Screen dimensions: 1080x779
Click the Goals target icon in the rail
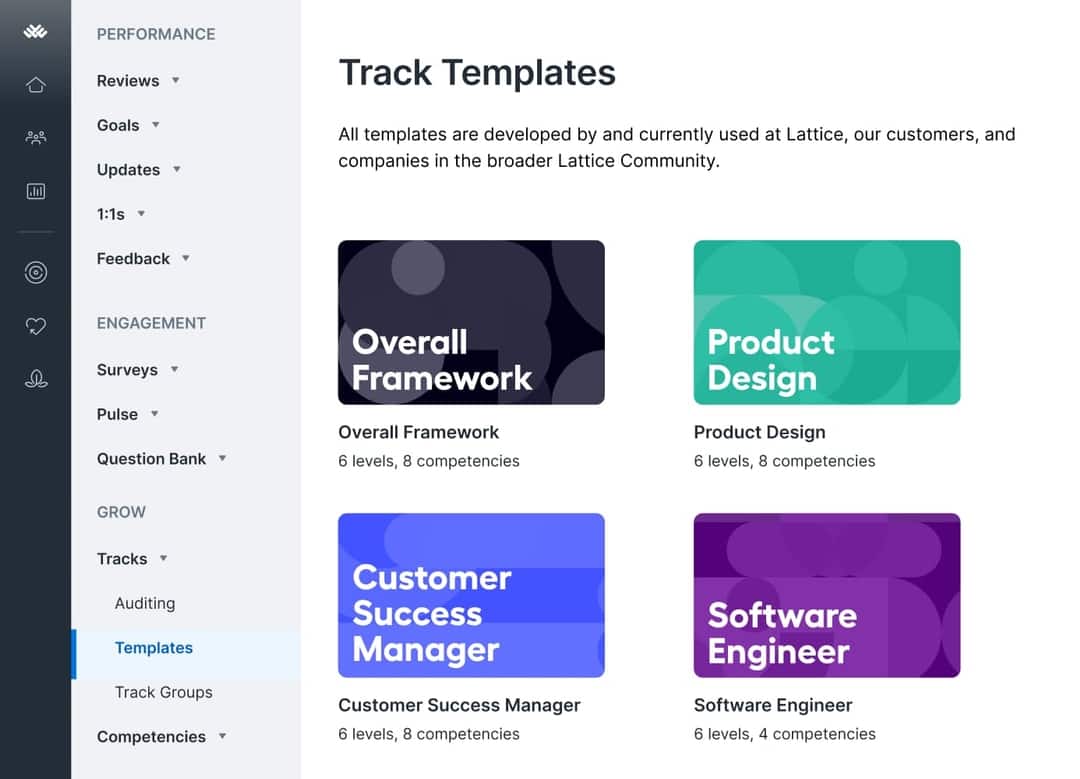tap(35, 271)
